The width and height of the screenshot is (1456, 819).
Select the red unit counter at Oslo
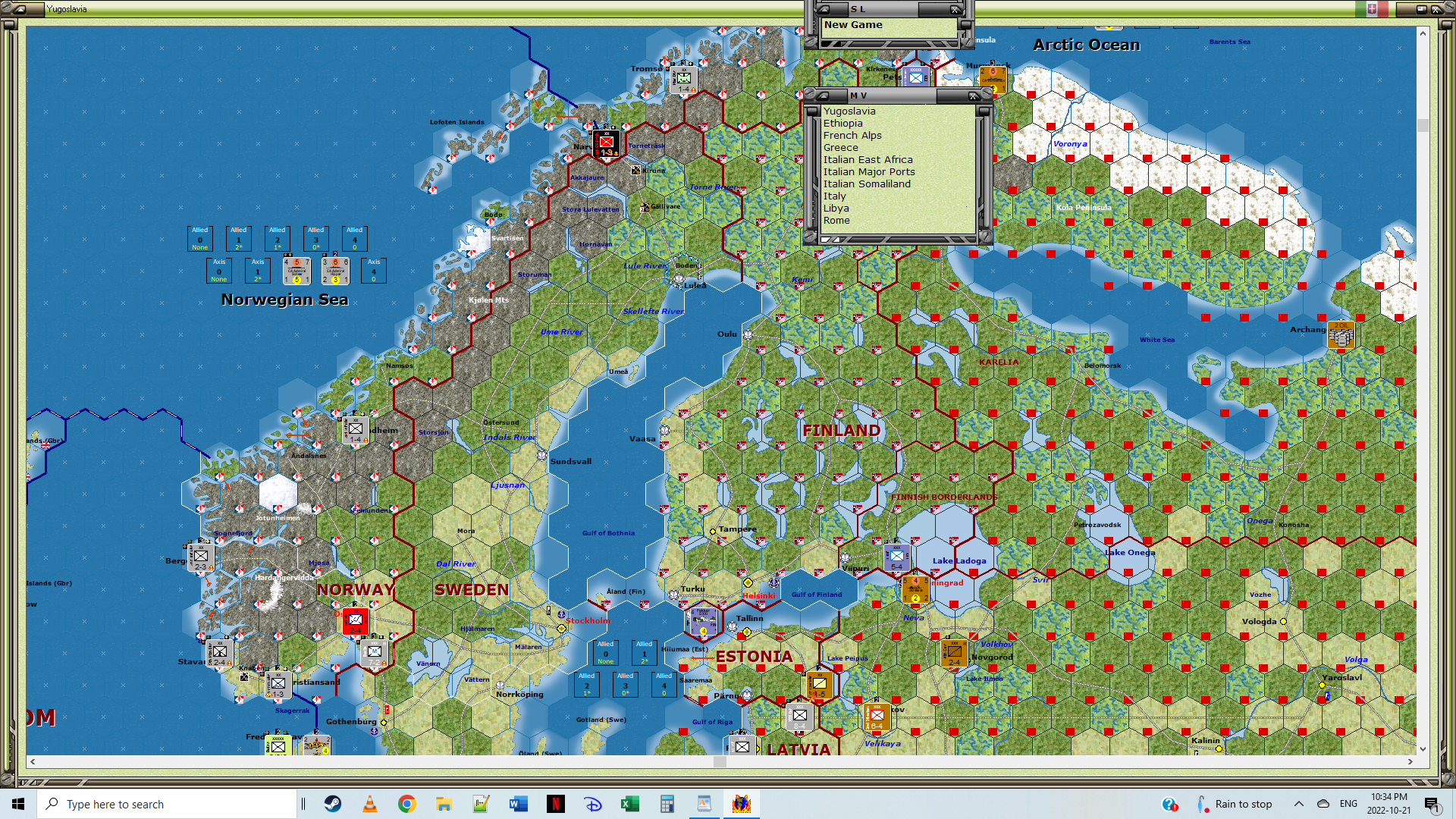[x=355, y=621]
